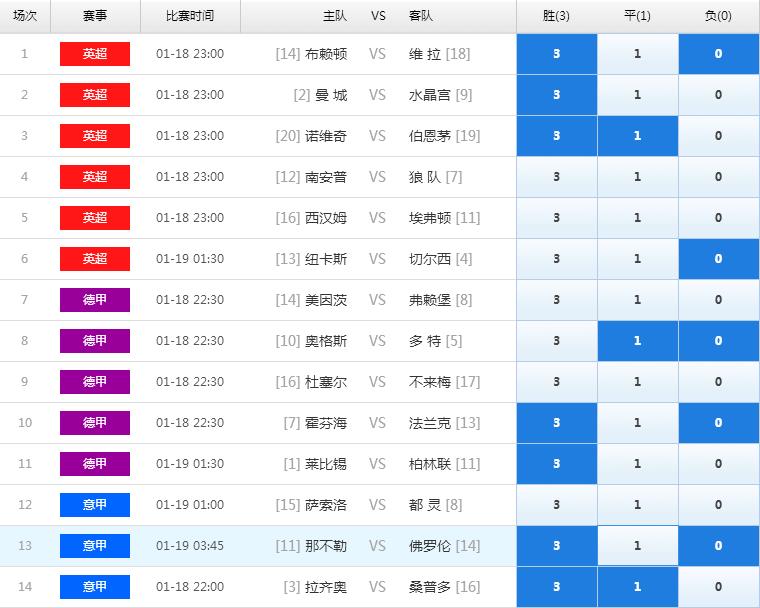The height and width of the screenshot is (608, 760).
Task: Select loss (0) for 拉齐奥 vs 桑普多
Action: point(718,586)
